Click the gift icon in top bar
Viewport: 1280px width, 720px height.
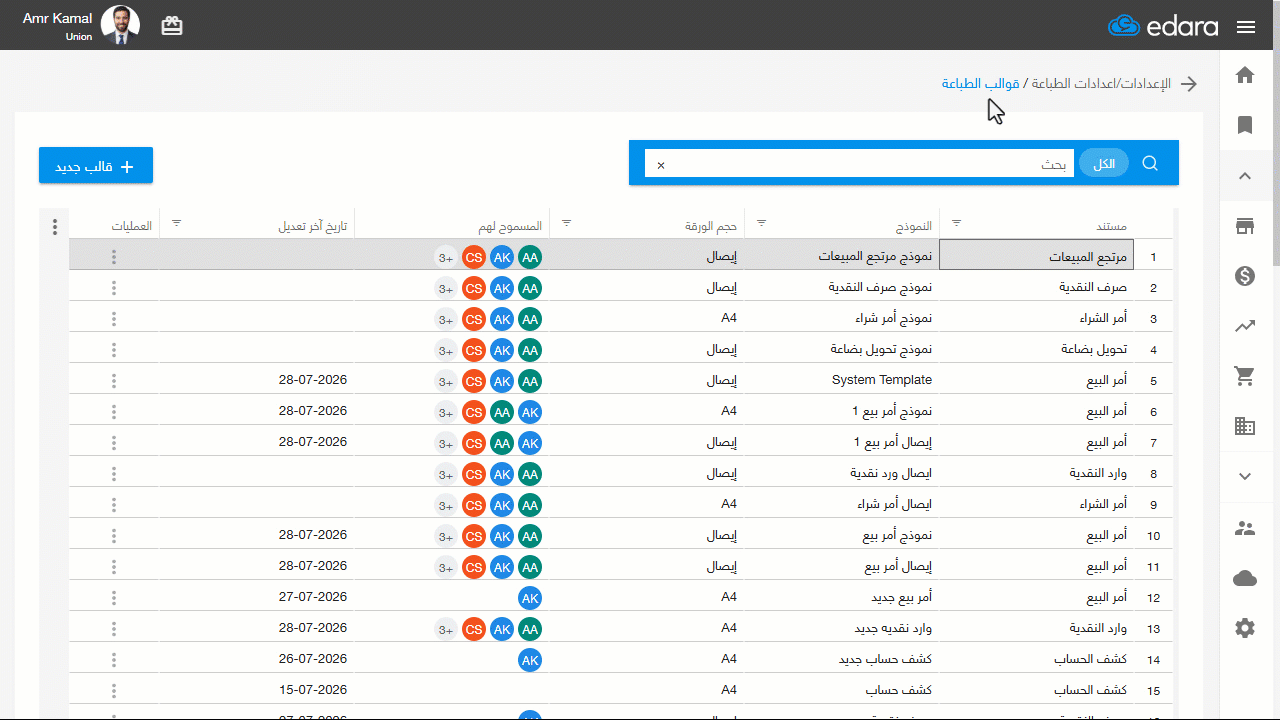click(172, 26)
